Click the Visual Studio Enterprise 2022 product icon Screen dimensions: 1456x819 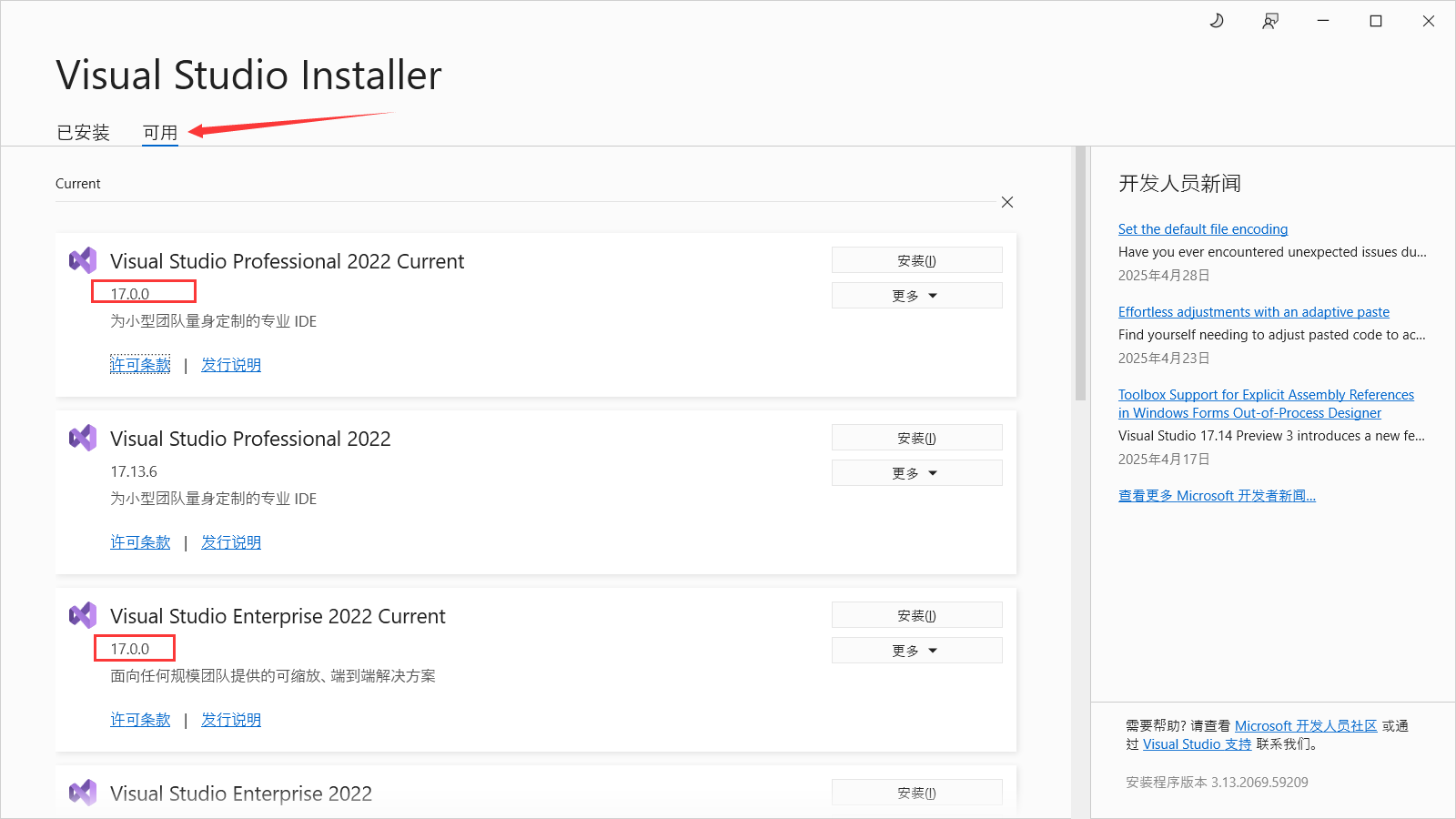pyautogui.click(x=83, y=793)
